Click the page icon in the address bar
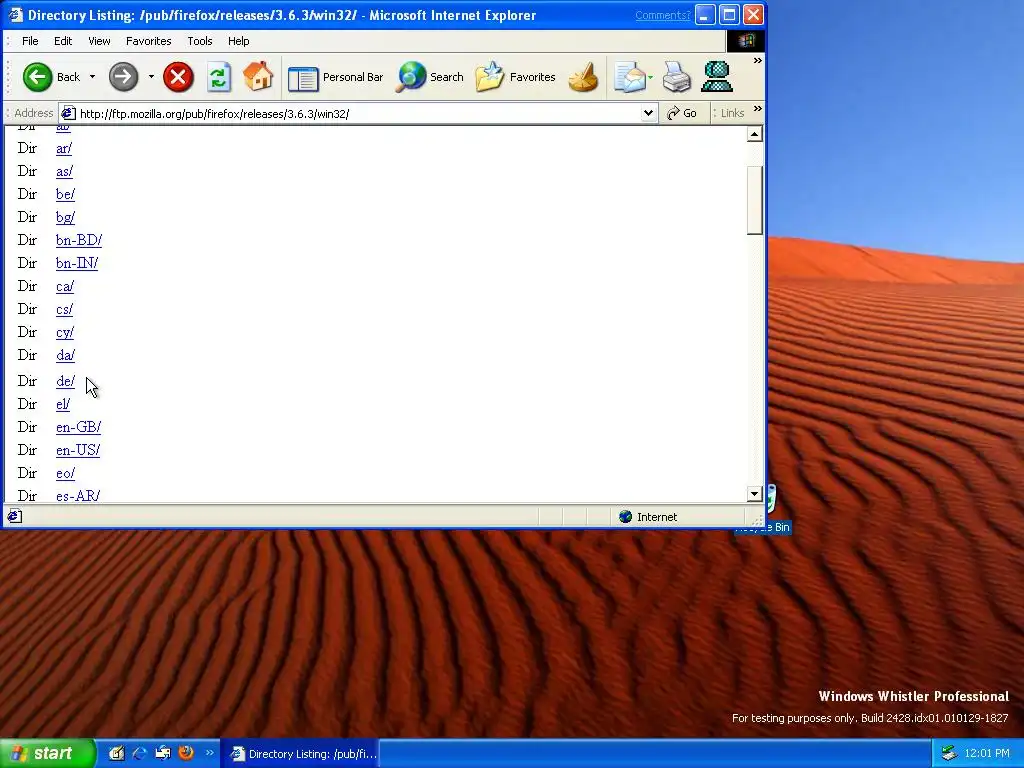The width and height of the screenshot is (1024, 768). [68, 114]
